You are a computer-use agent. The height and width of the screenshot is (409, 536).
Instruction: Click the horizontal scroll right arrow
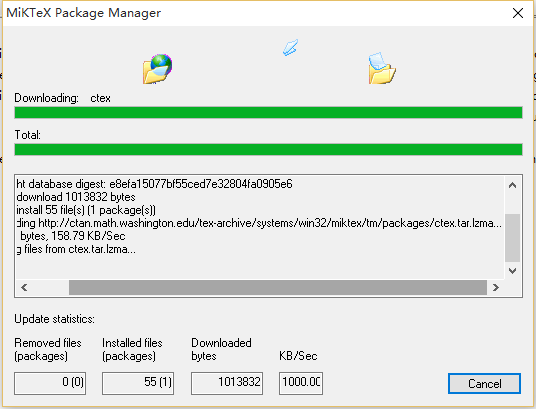(496, 288)
